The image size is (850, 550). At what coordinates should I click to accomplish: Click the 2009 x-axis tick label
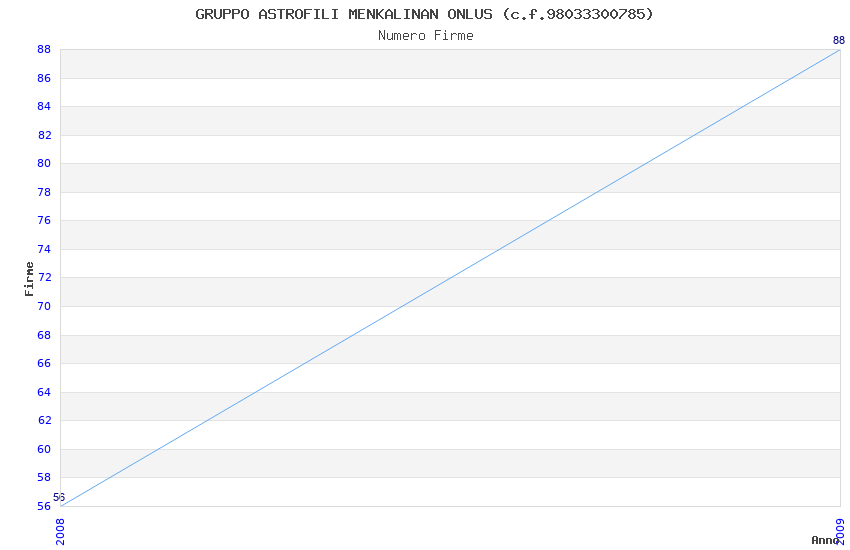tap(840, 532)
